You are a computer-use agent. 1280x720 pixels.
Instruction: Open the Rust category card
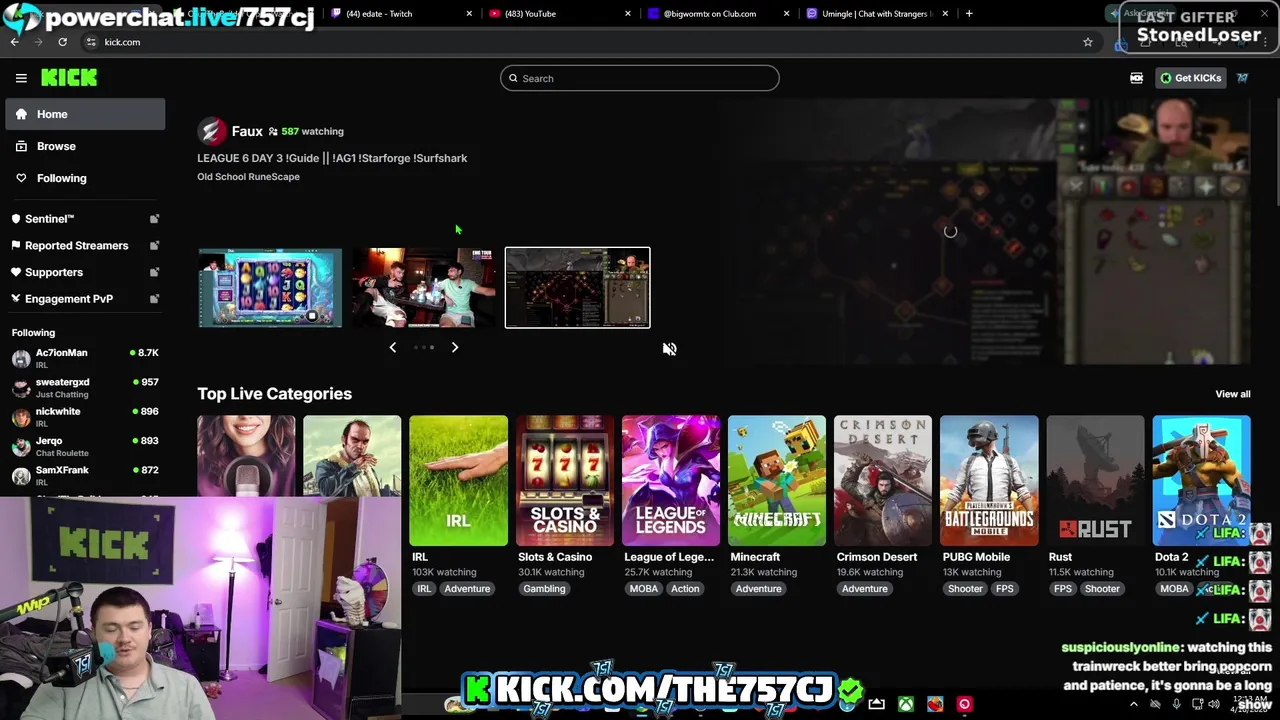coord(1095,481)
